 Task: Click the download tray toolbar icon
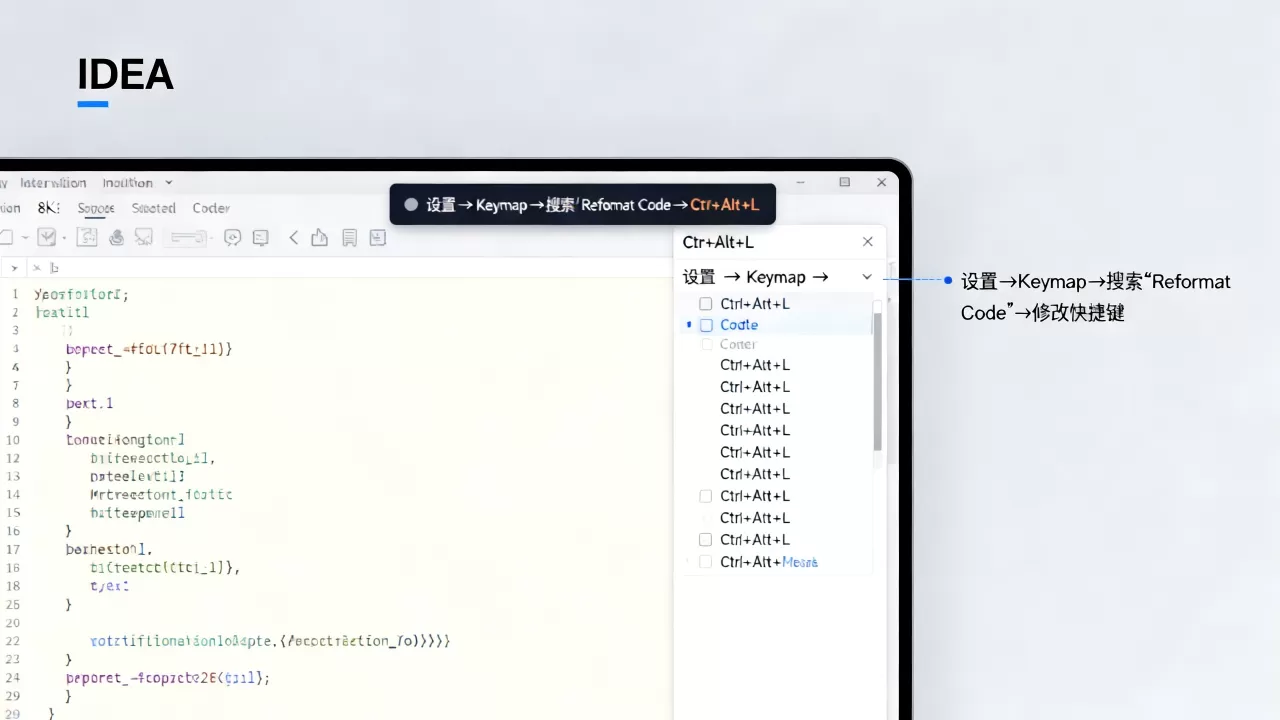[377, 237]
